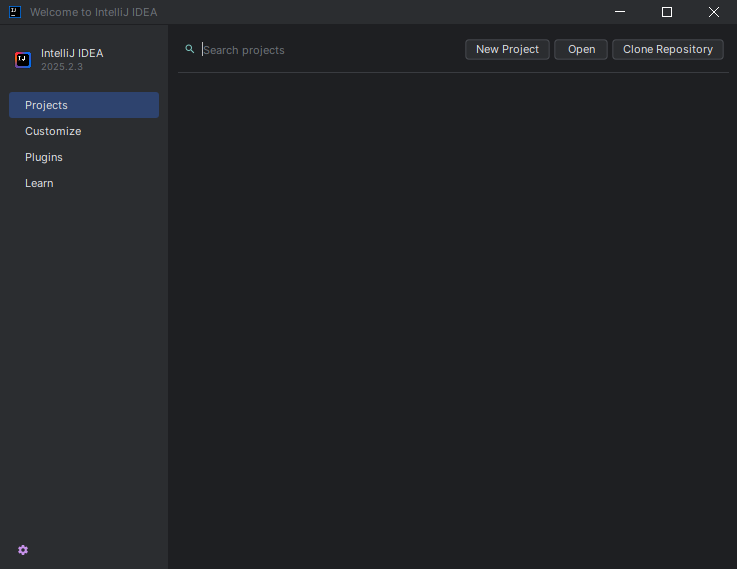The image size is (737, 569).
Task: Click the Open button
Action: click(x=581, y=49)
